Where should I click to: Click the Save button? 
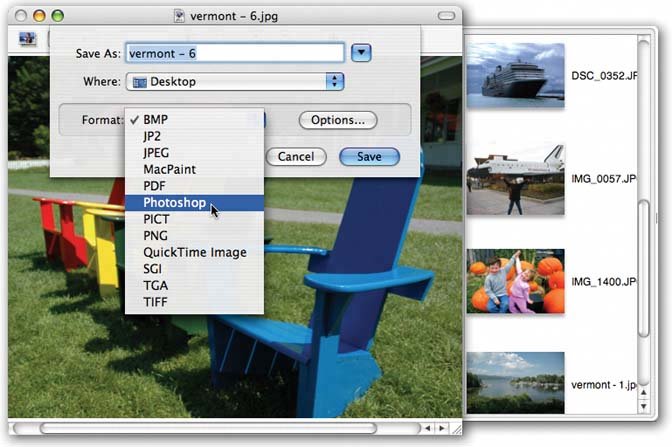tap(369, 157)
